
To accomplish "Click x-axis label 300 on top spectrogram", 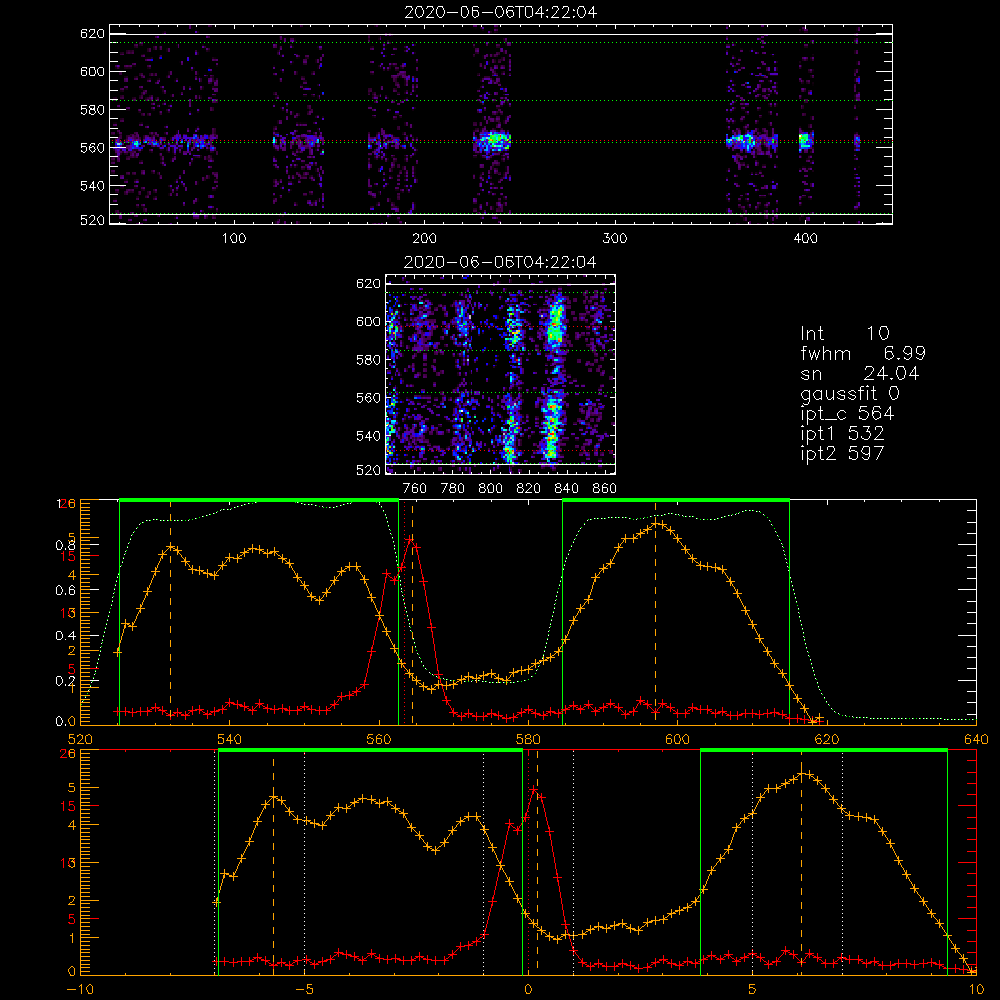I will [615, 239].
